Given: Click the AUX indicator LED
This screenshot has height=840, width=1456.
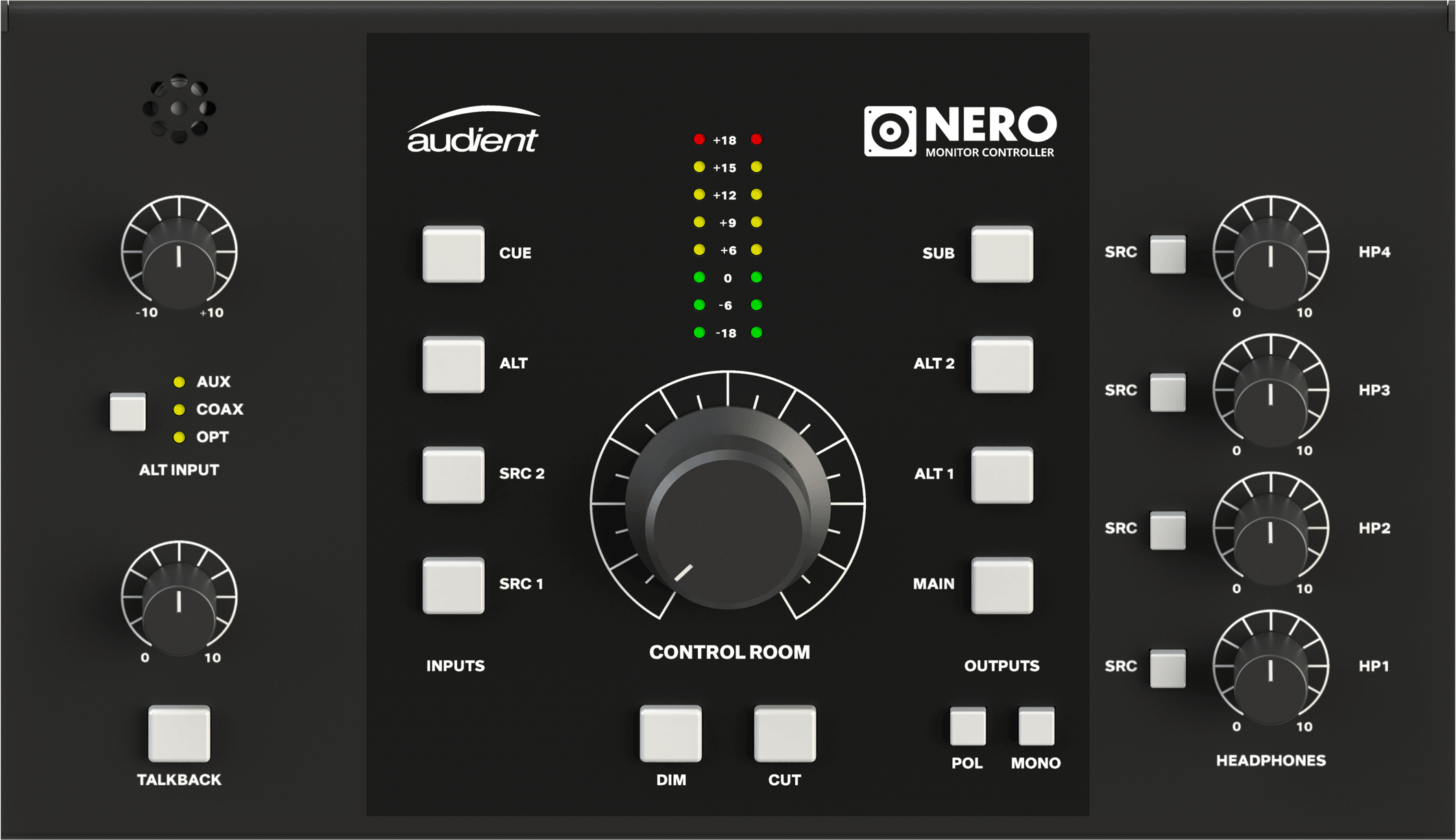Looking at the screenshot, I should coord(179,382).
